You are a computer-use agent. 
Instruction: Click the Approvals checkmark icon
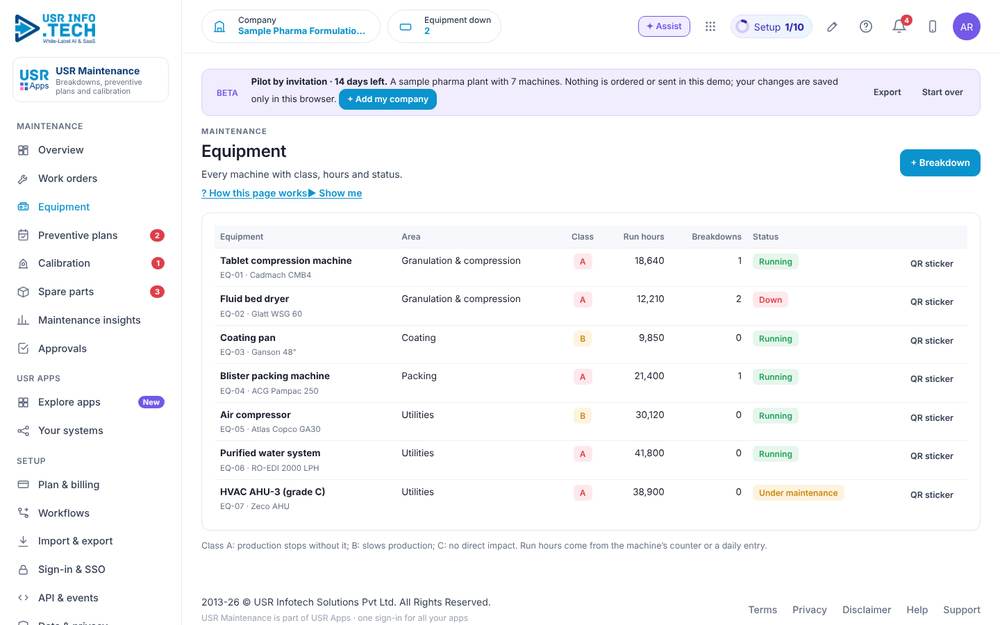(x=23, y=348)
